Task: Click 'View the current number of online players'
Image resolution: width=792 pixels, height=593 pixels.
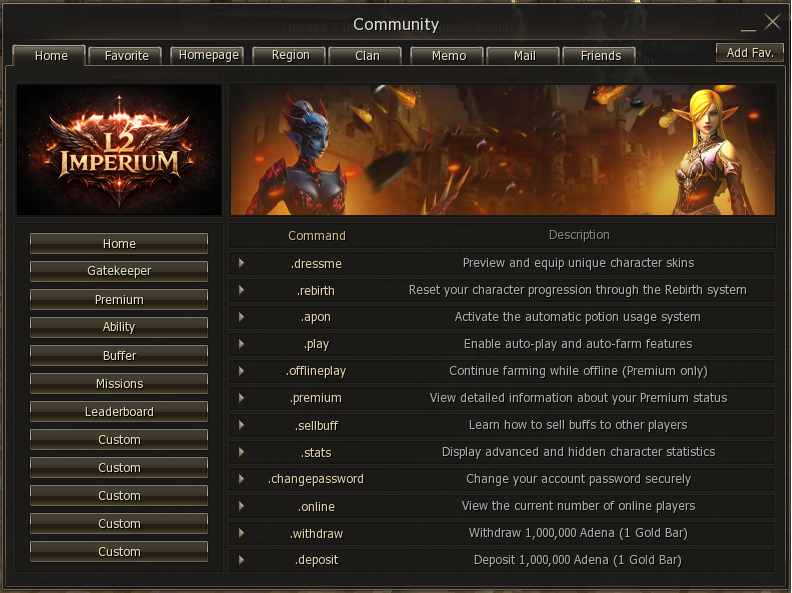Action: click(x=578, y=506)
